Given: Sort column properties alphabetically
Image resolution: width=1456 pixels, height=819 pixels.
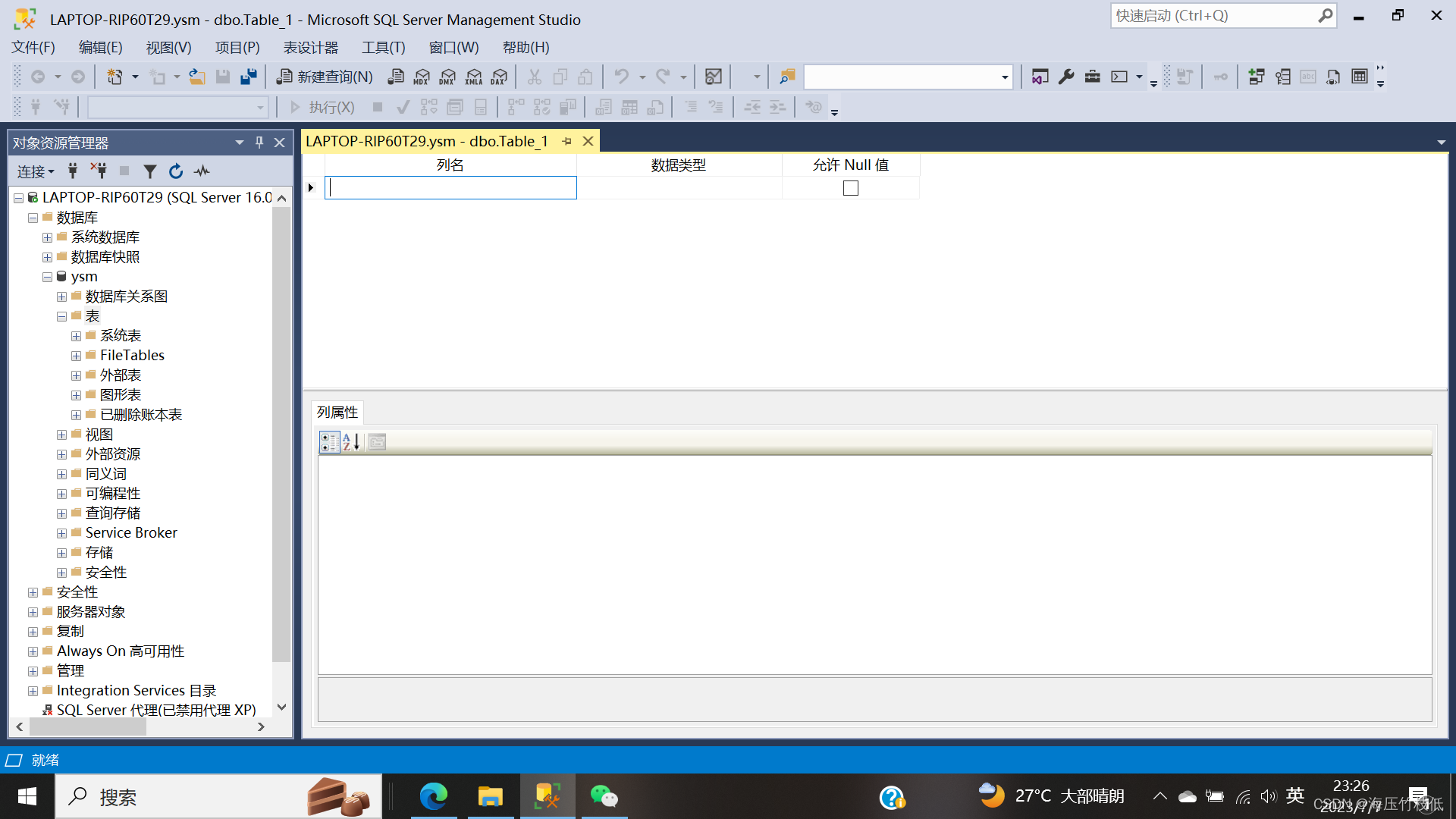Looking at the screenshot, I should click(x=351, y=442).
